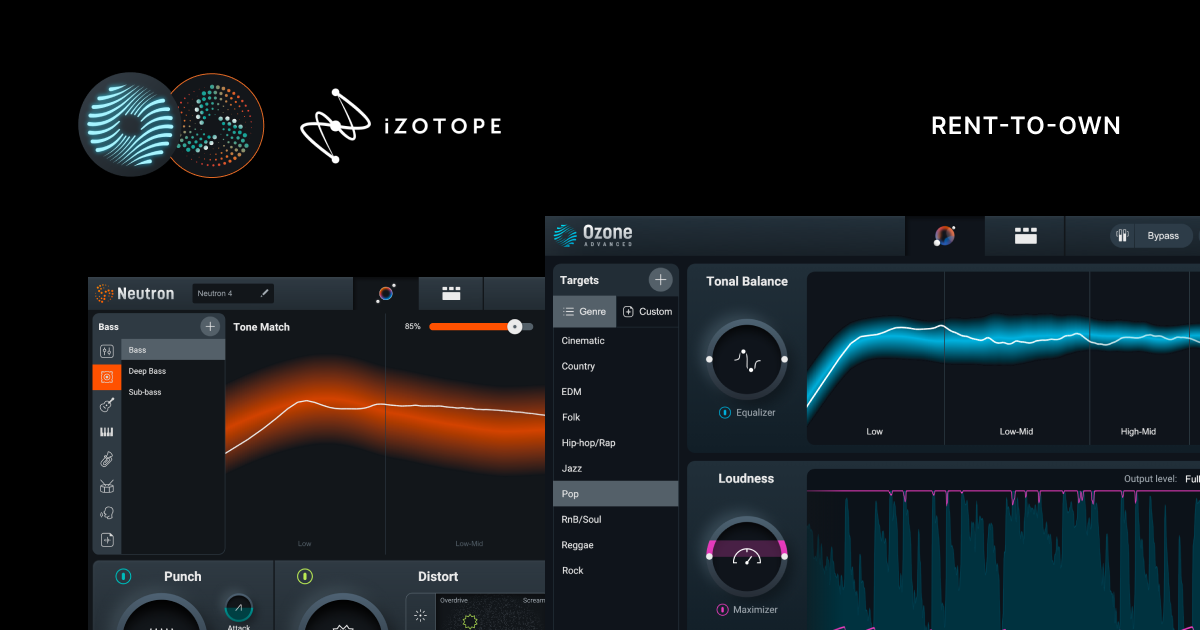Click the starburst icon in the Distort panel
This screenshot has width=1200, height=630.
coord(420,615)
